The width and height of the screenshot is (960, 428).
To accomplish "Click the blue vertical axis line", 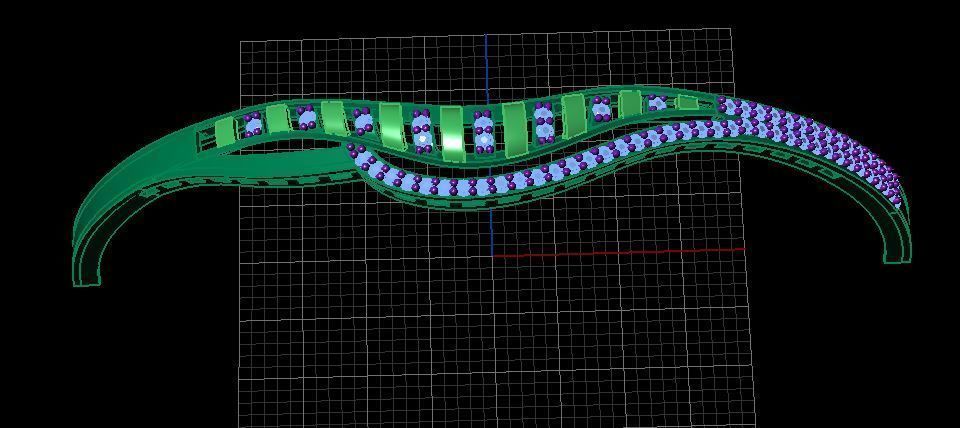I will [x=489, y=146].
